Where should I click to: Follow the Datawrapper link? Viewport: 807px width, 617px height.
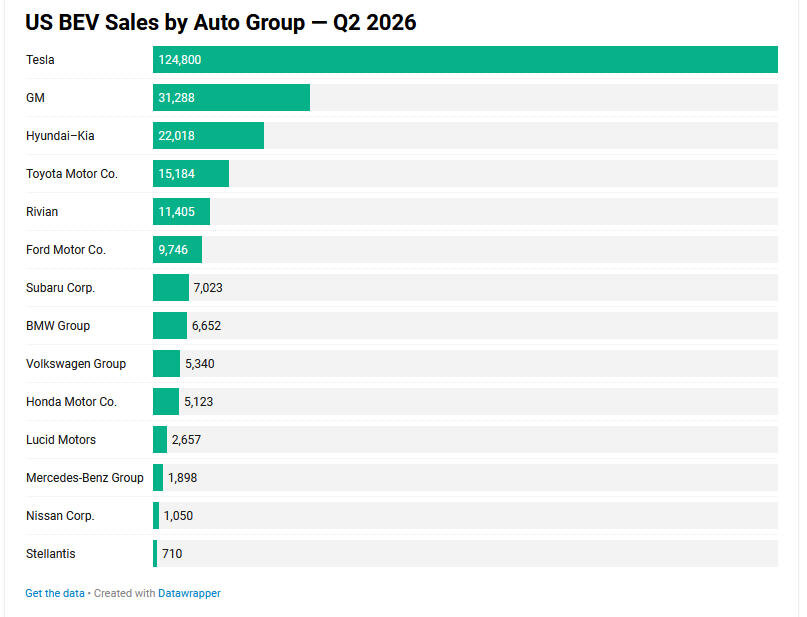coord(189,593)
